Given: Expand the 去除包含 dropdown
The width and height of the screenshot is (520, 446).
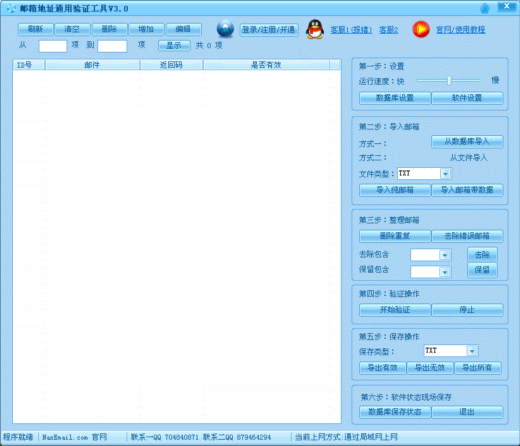Looking at the screenshot, I should 445,255.
